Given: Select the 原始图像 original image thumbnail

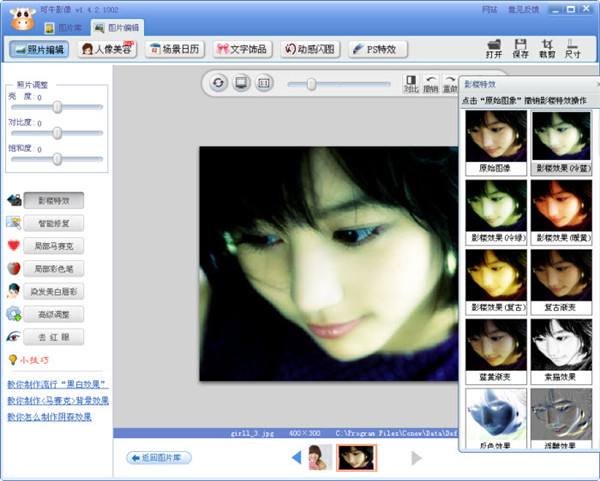Looking at the screenshot, I should [x=496, y=141].
